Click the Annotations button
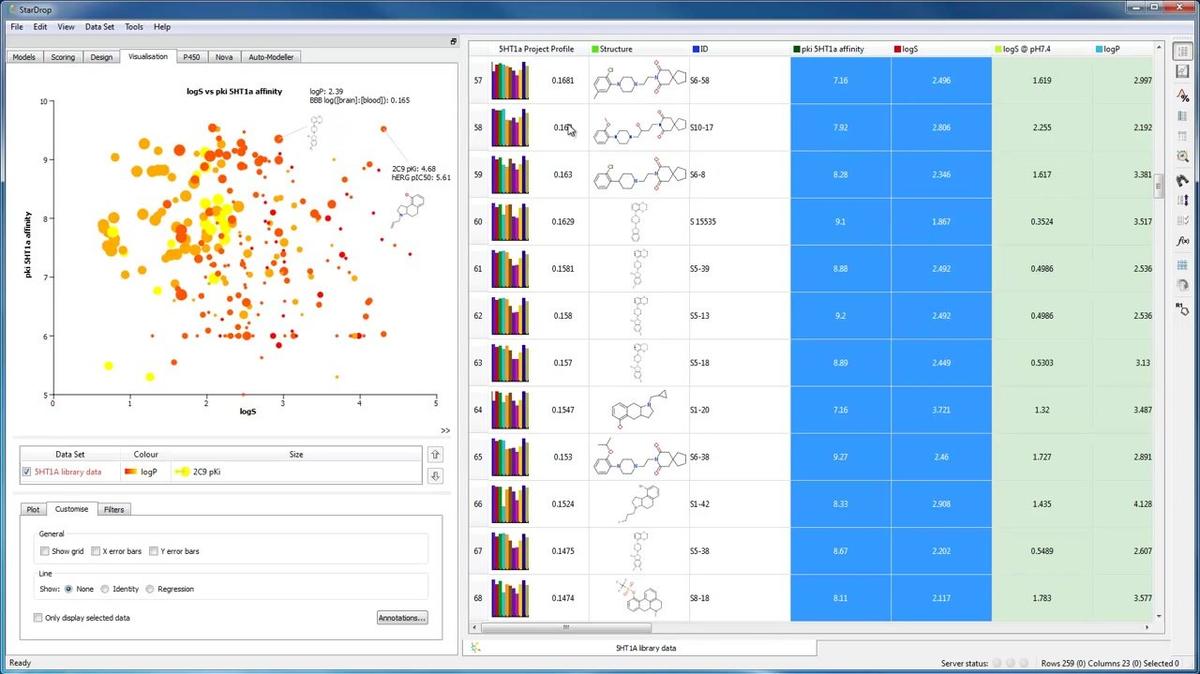Image resolution: width=1200 pixels, height=674 pixels. [402, 618]
